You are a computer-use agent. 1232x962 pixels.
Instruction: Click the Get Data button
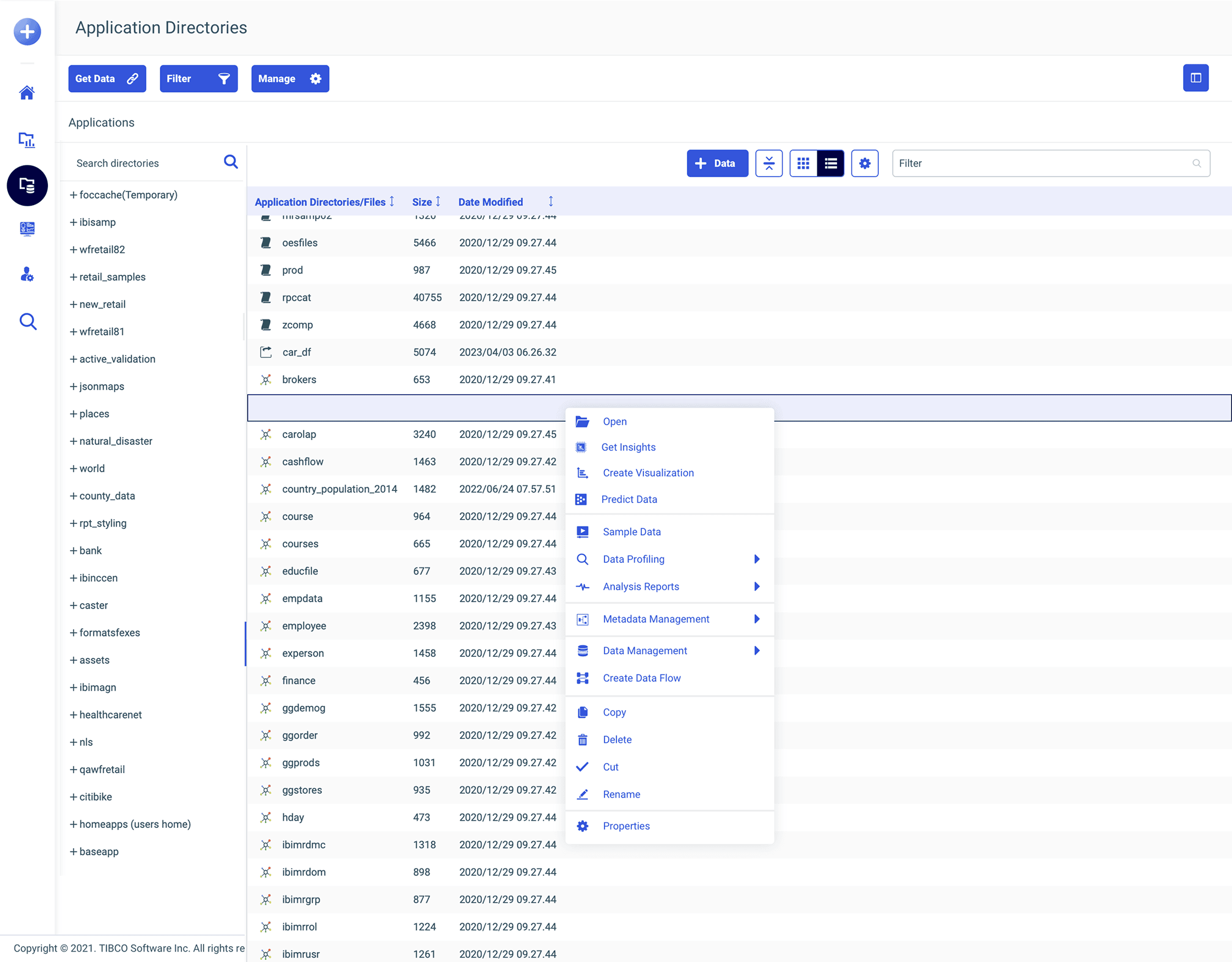click(107, 79)
